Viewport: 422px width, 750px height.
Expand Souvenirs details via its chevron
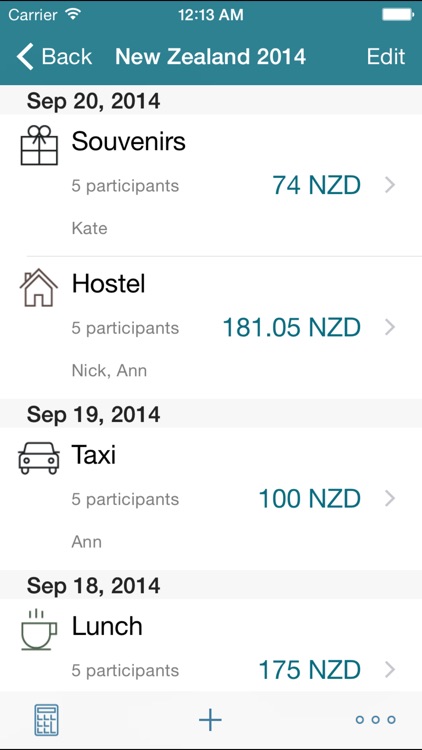click(x=390, y=185)
